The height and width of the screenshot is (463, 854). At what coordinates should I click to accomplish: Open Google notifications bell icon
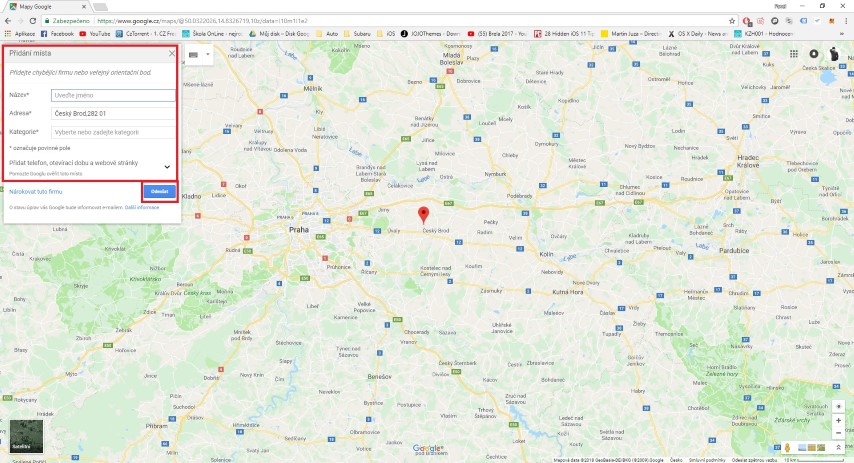click(814, 53)
